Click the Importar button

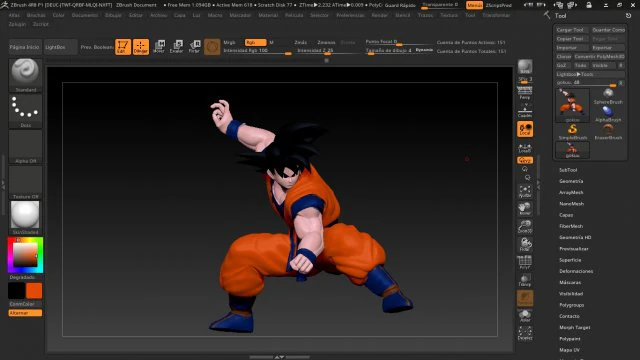[x=572, y=48]
